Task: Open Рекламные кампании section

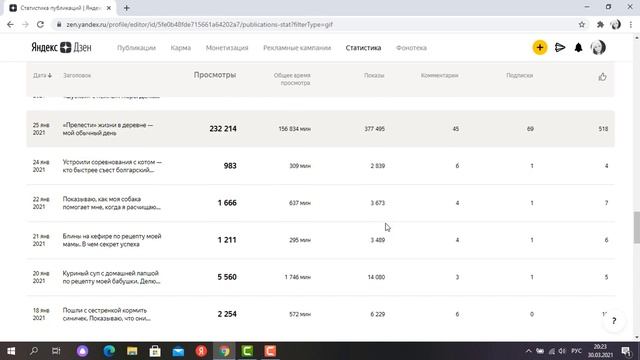Action: coord(297,48)
